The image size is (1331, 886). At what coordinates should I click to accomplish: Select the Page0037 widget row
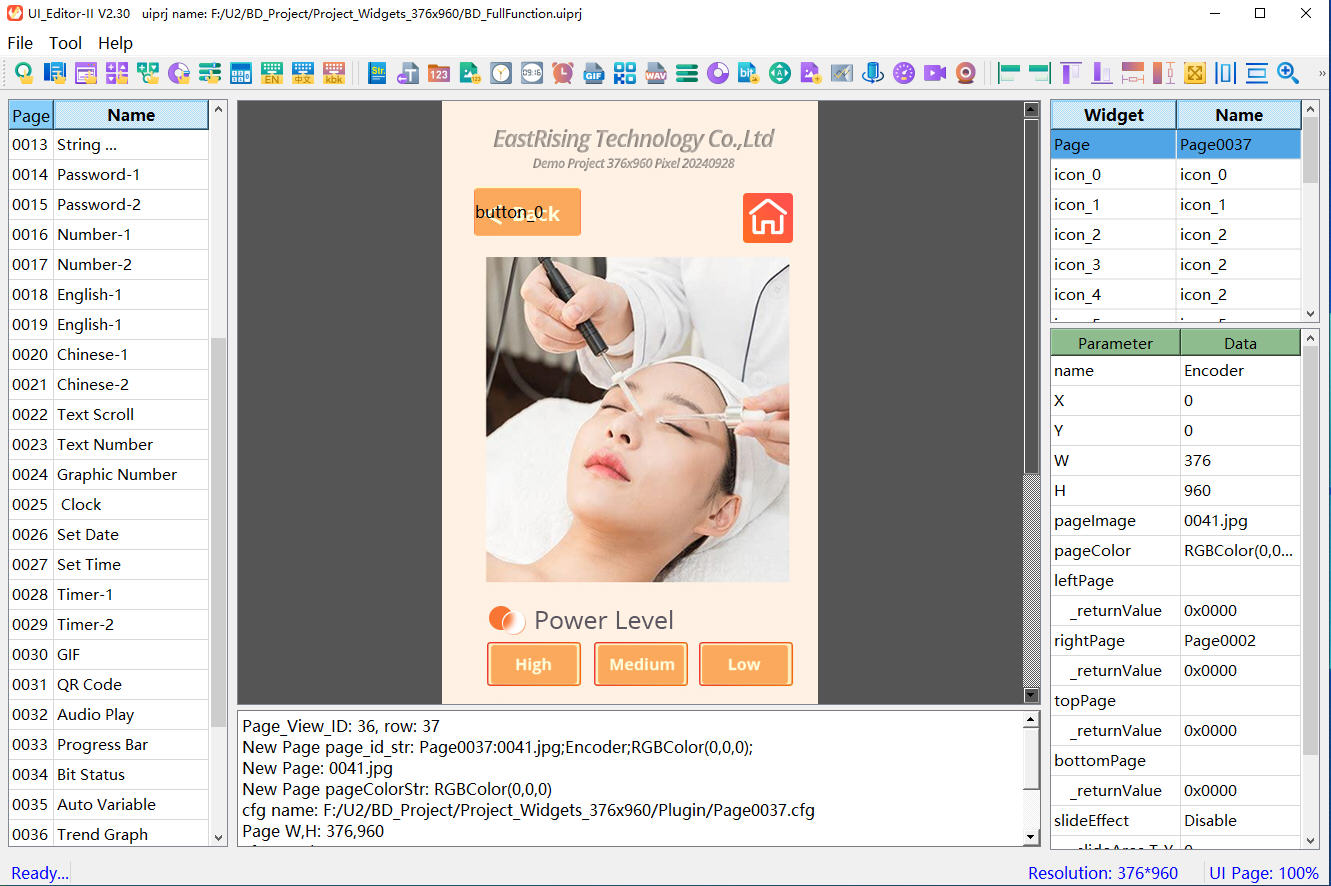pyautogui.click(x=1176, y=144)
